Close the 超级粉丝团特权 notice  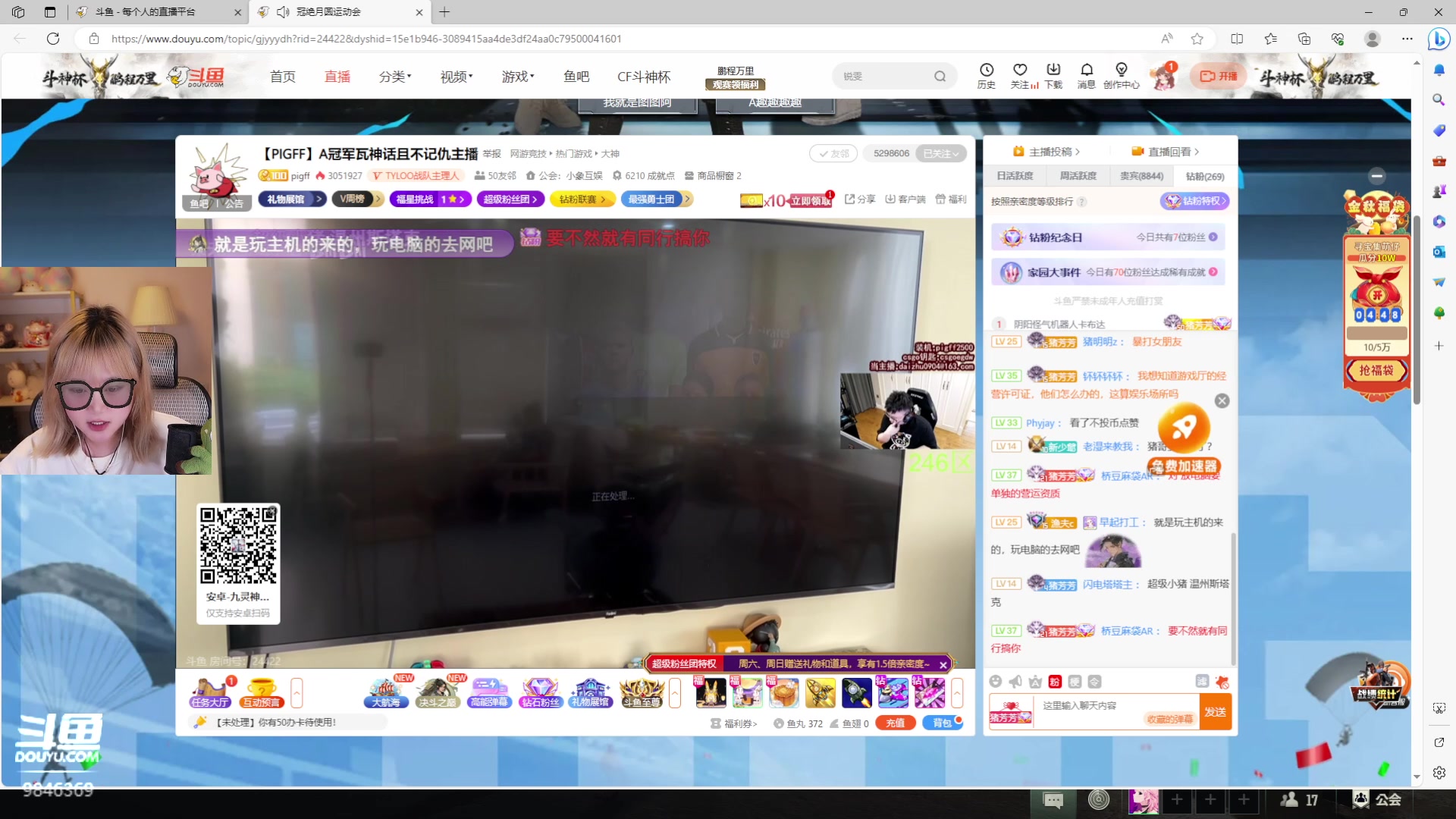pyautogui.click(x=943, y=664)
